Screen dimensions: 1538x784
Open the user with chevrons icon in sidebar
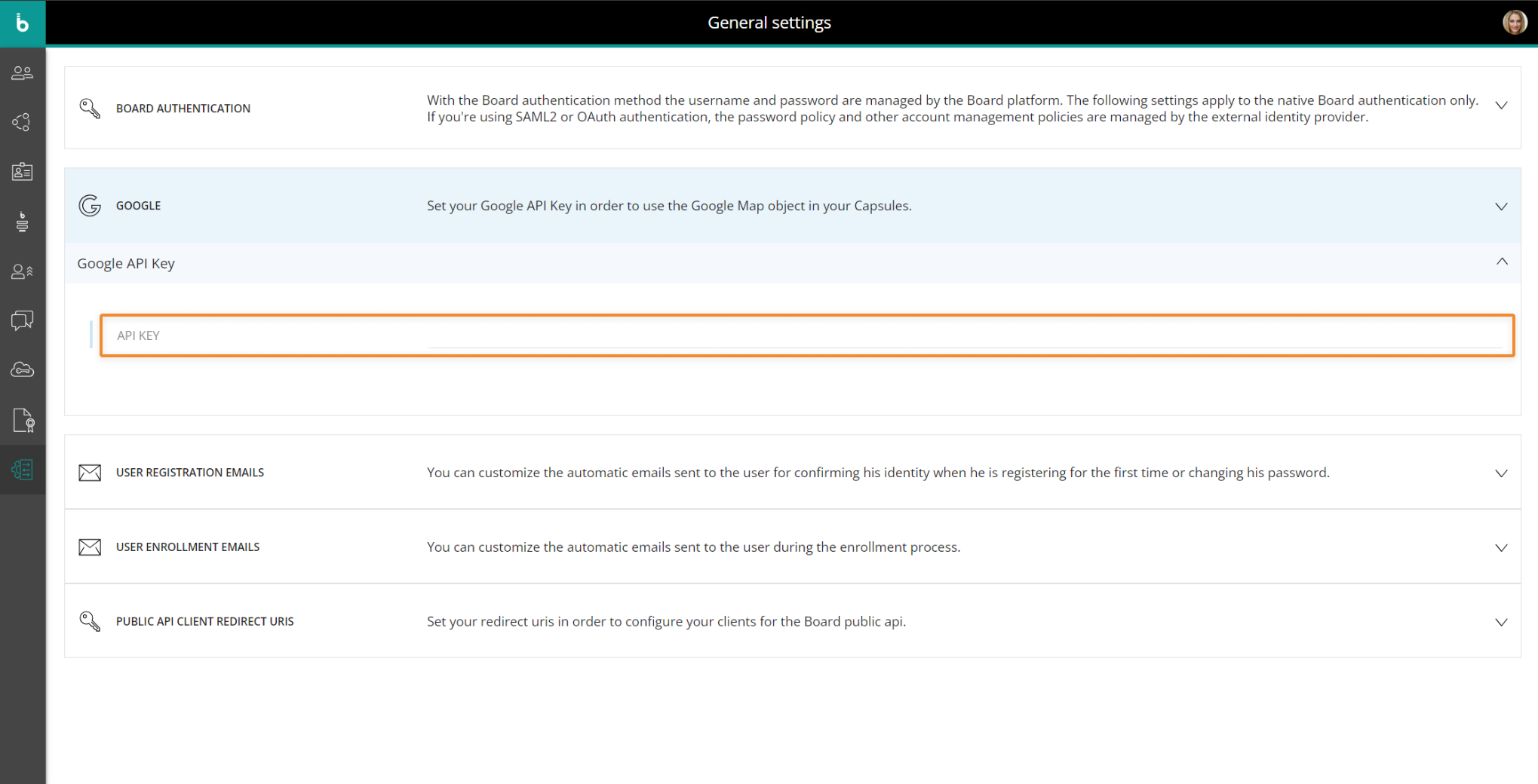pyautogui.click(x=23, y=271)
